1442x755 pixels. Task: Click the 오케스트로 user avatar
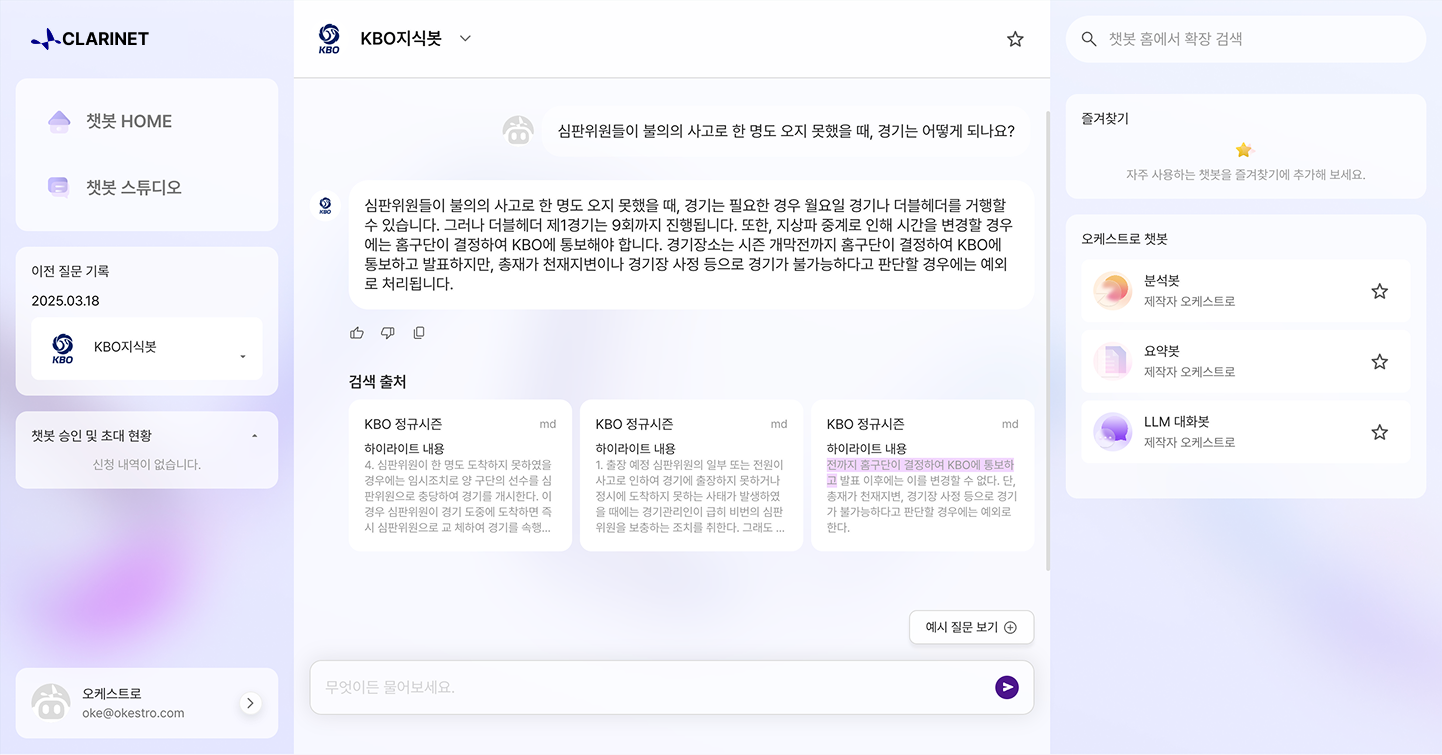pyautogui.click(x=50, y=702)
